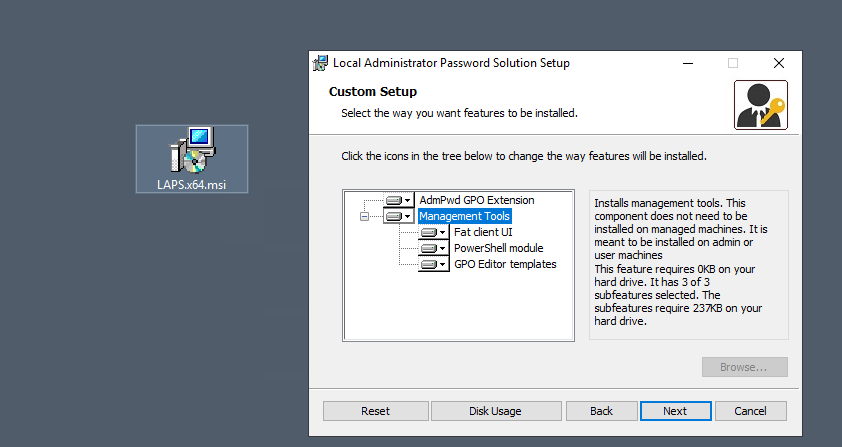Select the PowerShell module subfeature
842x447 pixels.
pos(498,248)
